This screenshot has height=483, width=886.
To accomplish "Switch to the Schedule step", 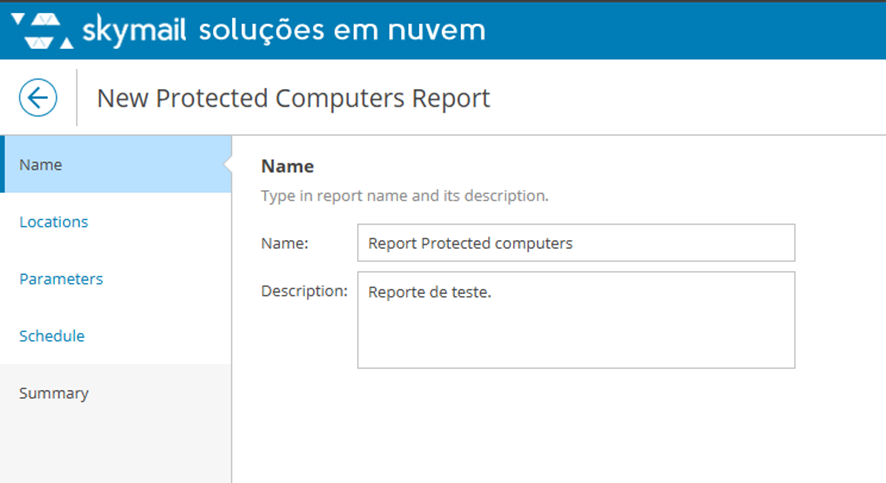I will [52, 336].
